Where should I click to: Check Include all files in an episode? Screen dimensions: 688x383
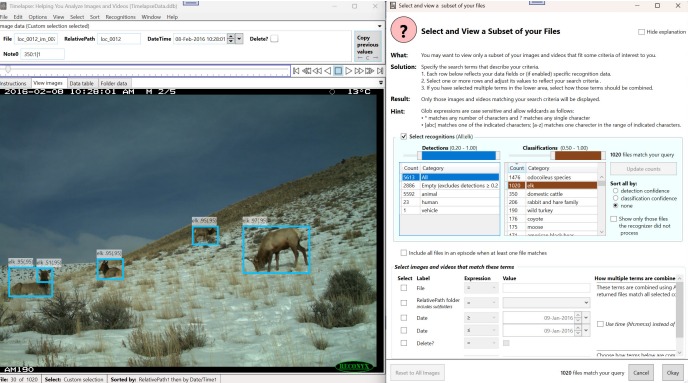coord(404,253)
